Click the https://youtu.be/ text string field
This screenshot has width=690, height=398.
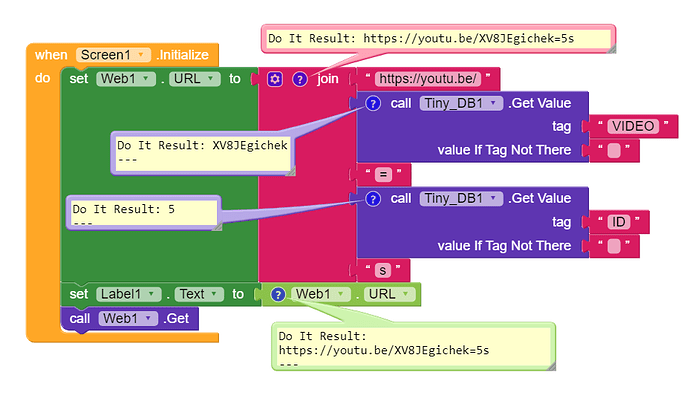pyautogui.click(x=428, y=79)
